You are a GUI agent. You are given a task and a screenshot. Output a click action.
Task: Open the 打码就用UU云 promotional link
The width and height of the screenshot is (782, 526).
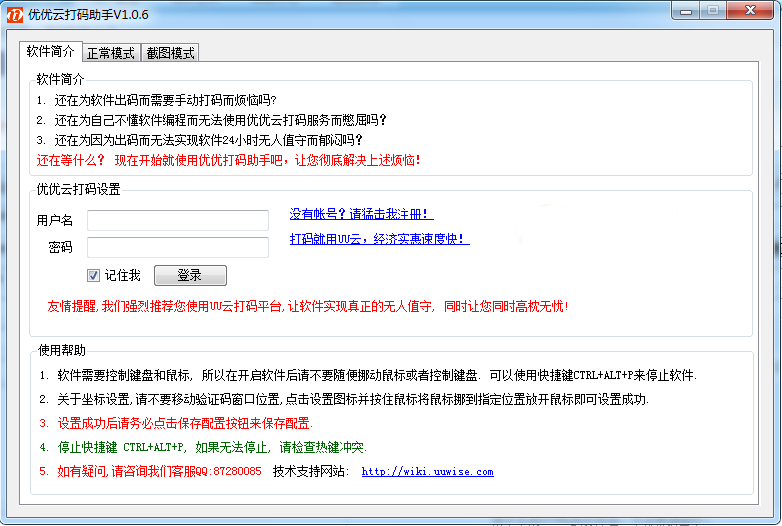[380, 239]
